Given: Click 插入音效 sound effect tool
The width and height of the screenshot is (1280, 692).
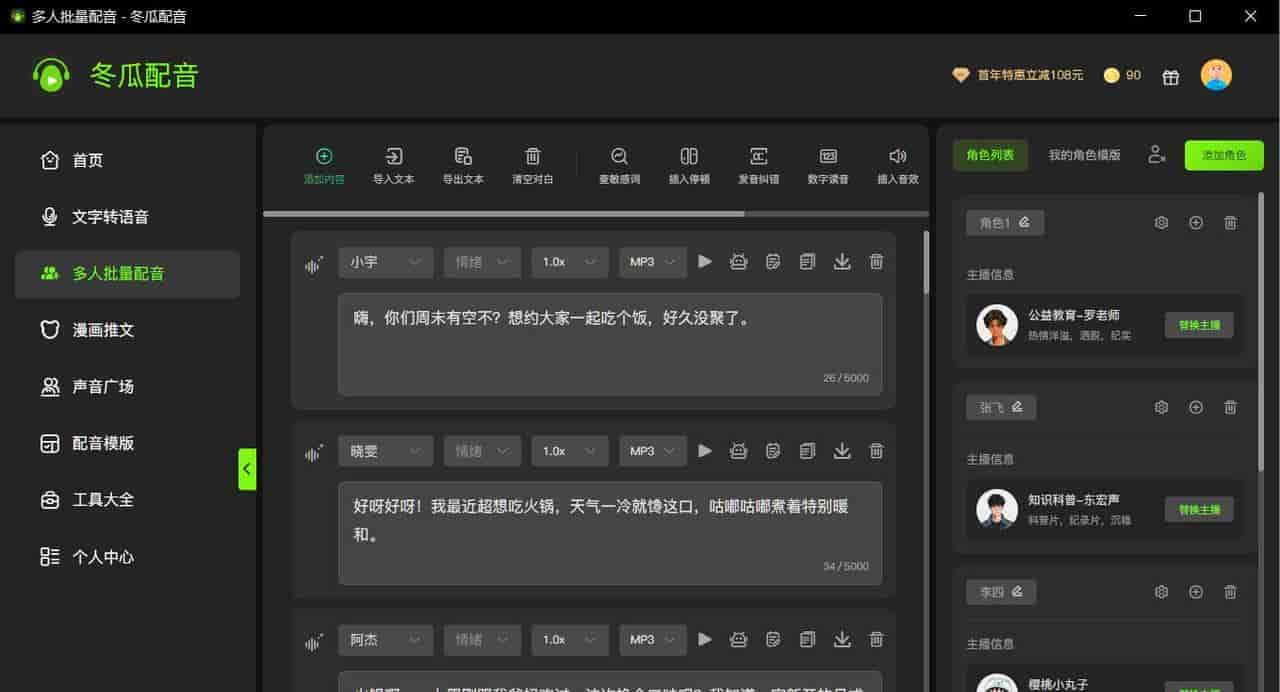Looking at the screenshot, I should 898,166.
